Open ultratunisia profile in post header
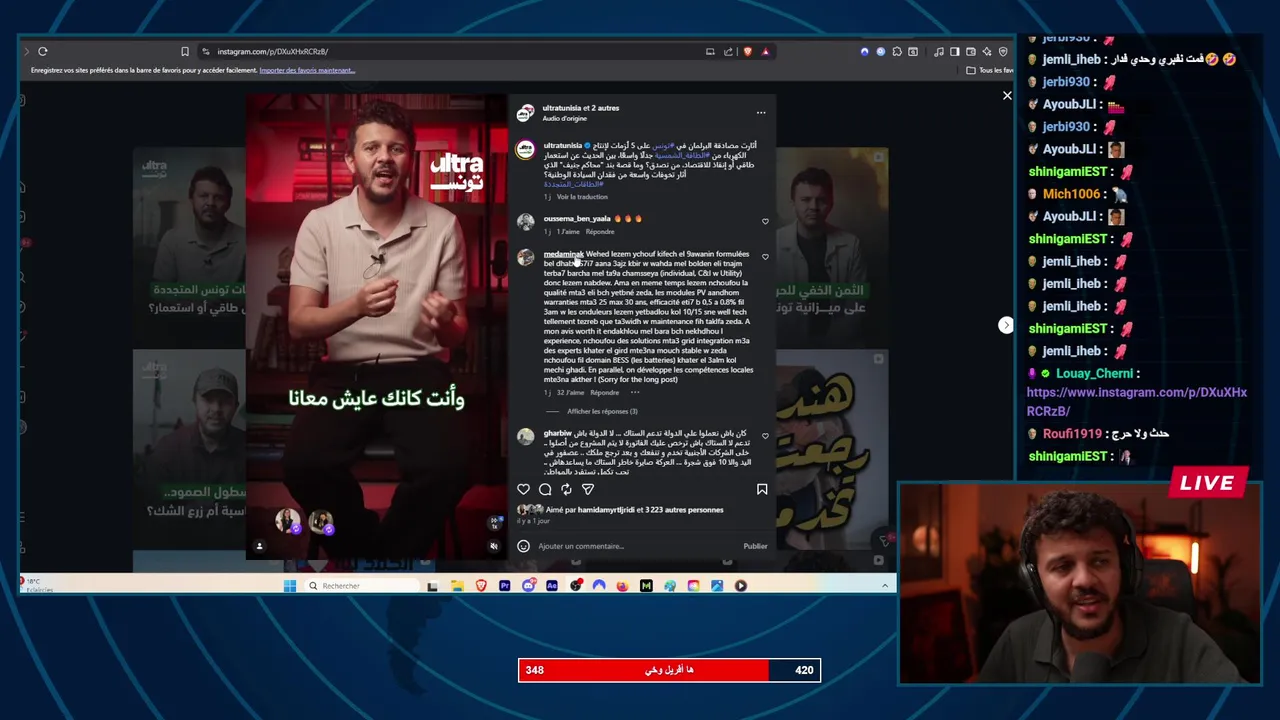Image resolution: width=1280 pixels, height=720 pixels. [x=560, y=108]
